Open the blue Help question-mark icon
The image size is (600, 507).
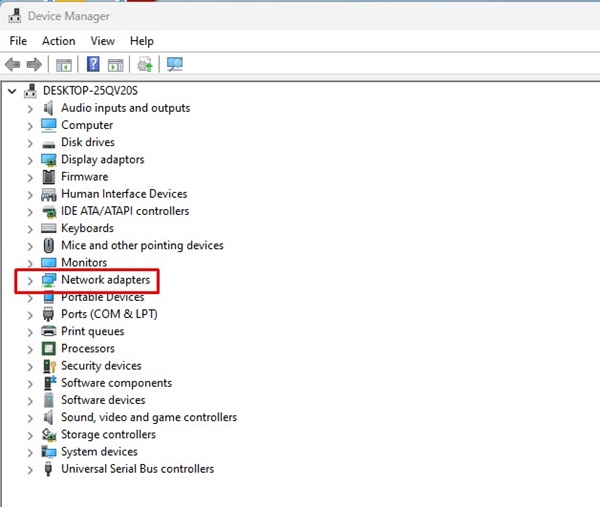click(x=93, y=64)
